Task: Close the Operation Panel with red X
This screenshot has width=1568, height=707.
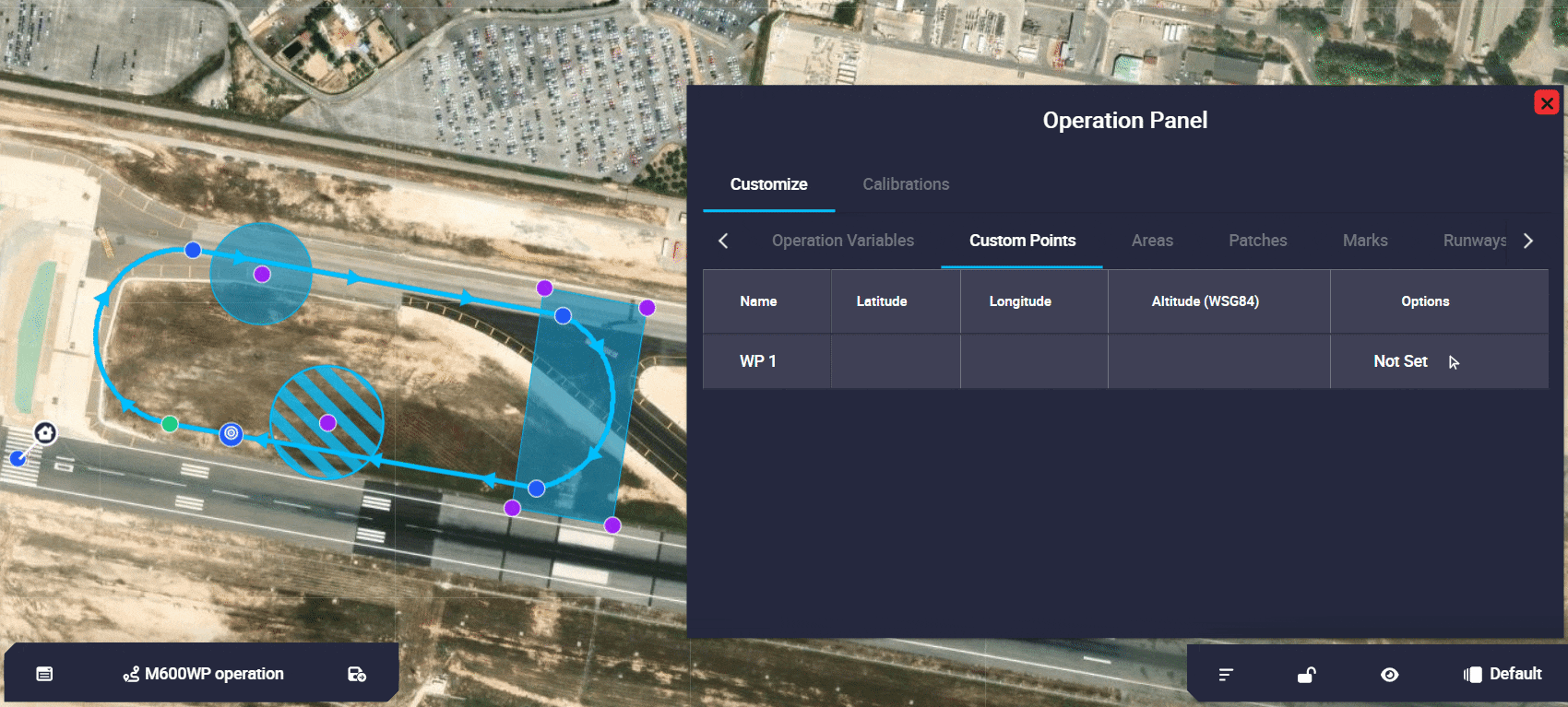Action: pos(1547,102)
